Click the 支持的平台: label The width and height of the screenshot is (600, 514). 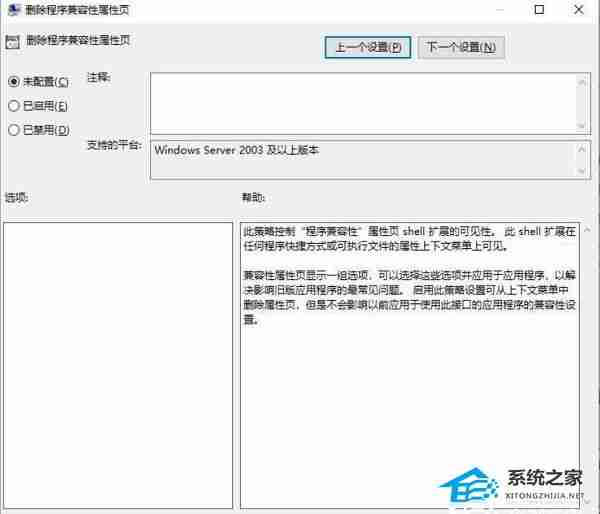114,145
